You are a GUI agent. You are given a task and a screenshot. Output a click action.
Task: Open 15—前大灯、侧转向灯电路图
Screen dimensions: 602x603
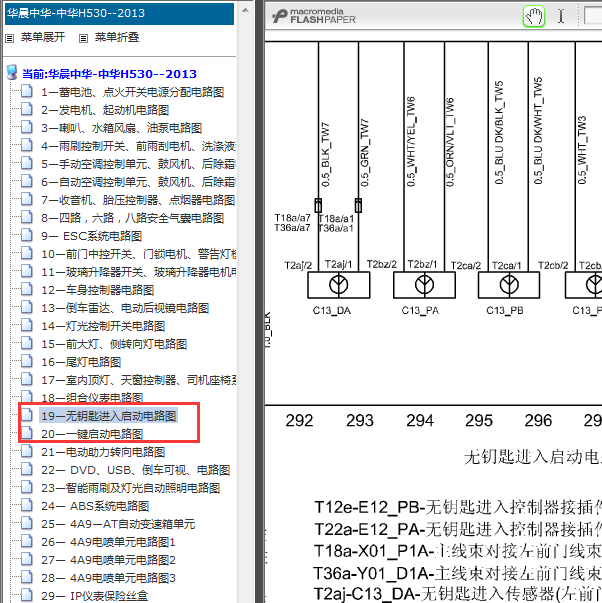coord(114,344)
